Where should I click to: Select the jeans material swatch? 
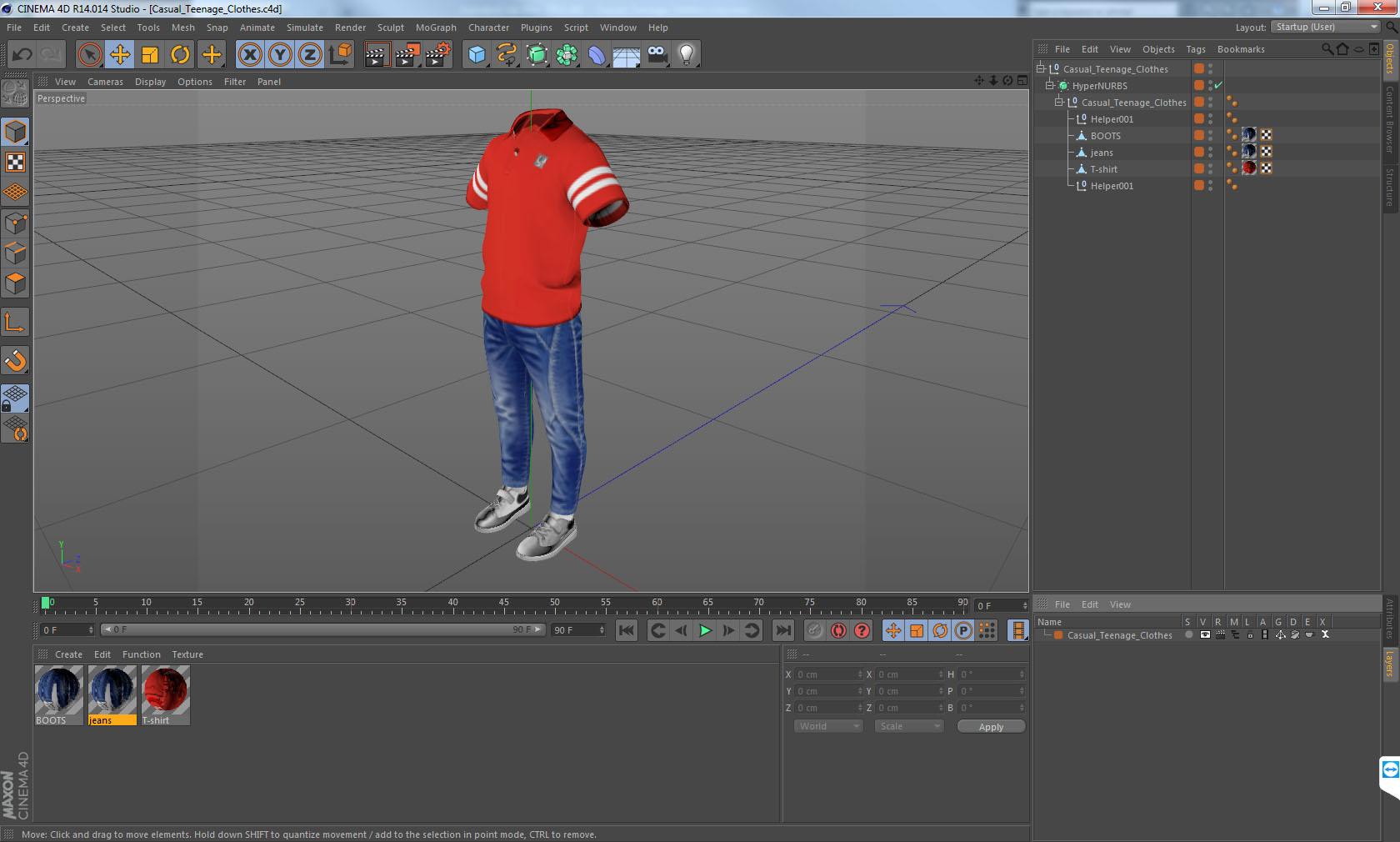click(112, 694)
